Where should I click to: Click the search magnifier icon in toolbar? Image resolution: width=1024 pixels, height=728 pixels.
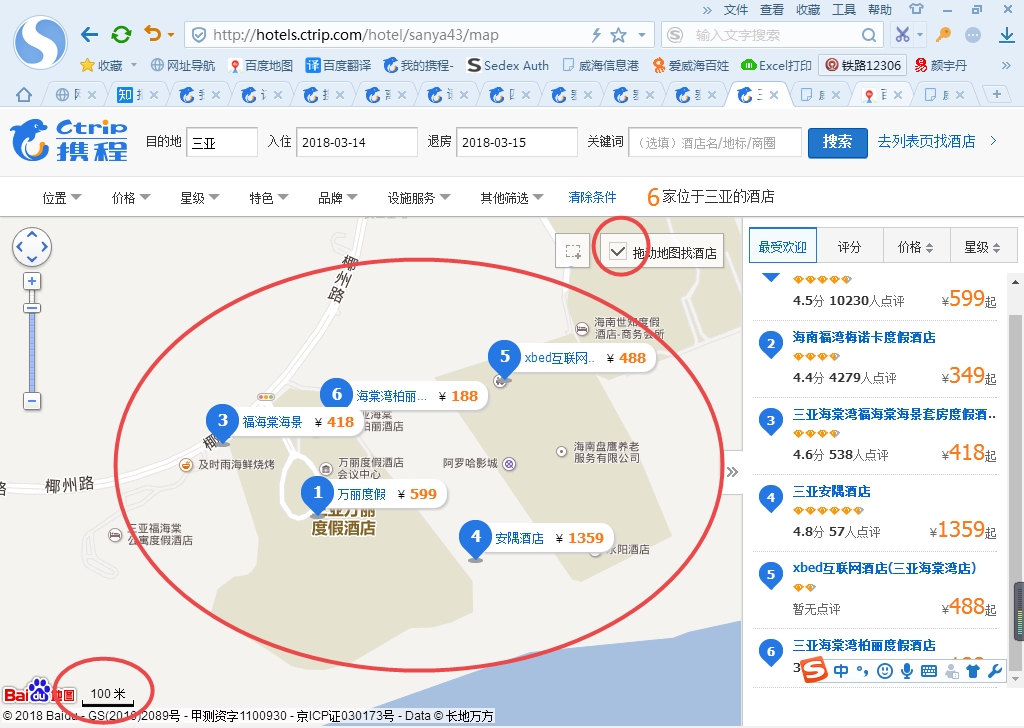tap(869, 35)
